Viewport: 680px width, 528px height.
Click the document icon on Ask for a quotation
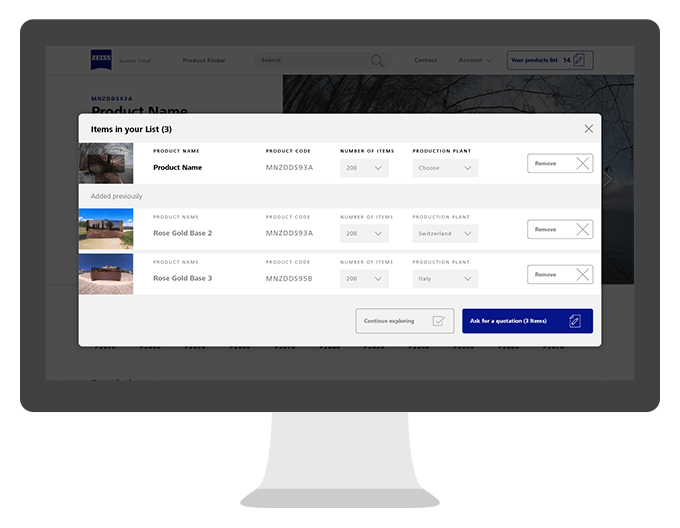tap(575, 321)
